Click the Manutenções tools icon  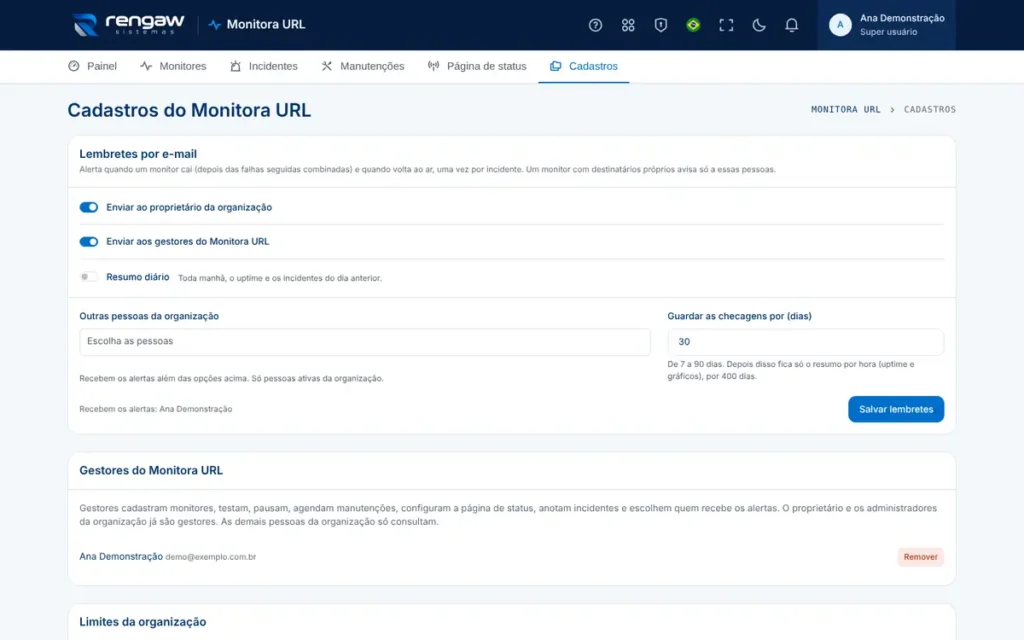pos(327,66)
